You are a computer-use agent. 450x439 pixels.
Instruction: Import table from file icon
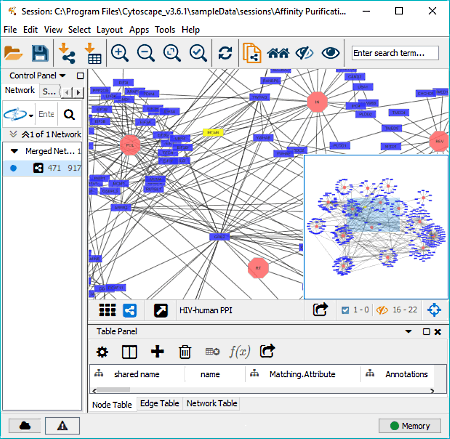pyautogui.click(x=93, y=53)
